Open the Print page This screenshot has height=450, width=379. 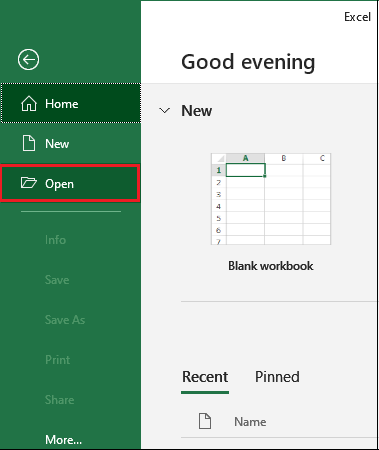pyautogui.click(x=58, y=360)
